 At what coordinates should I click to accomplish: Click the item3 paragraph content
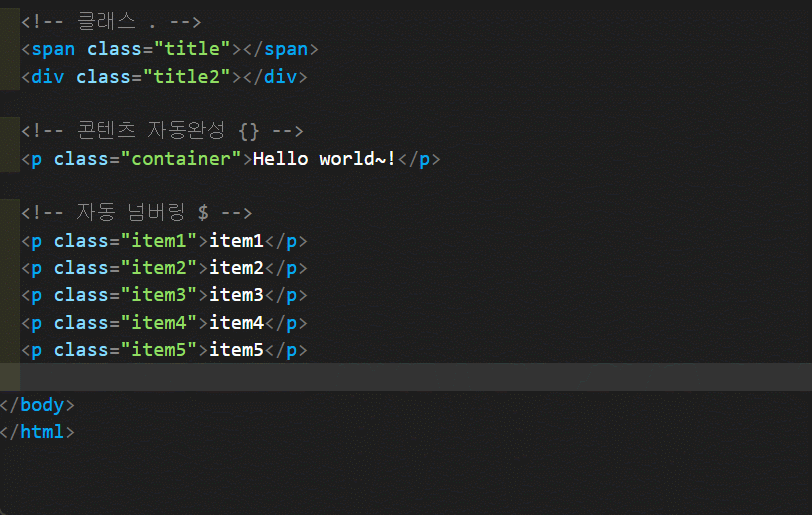[x=236, y=295]
